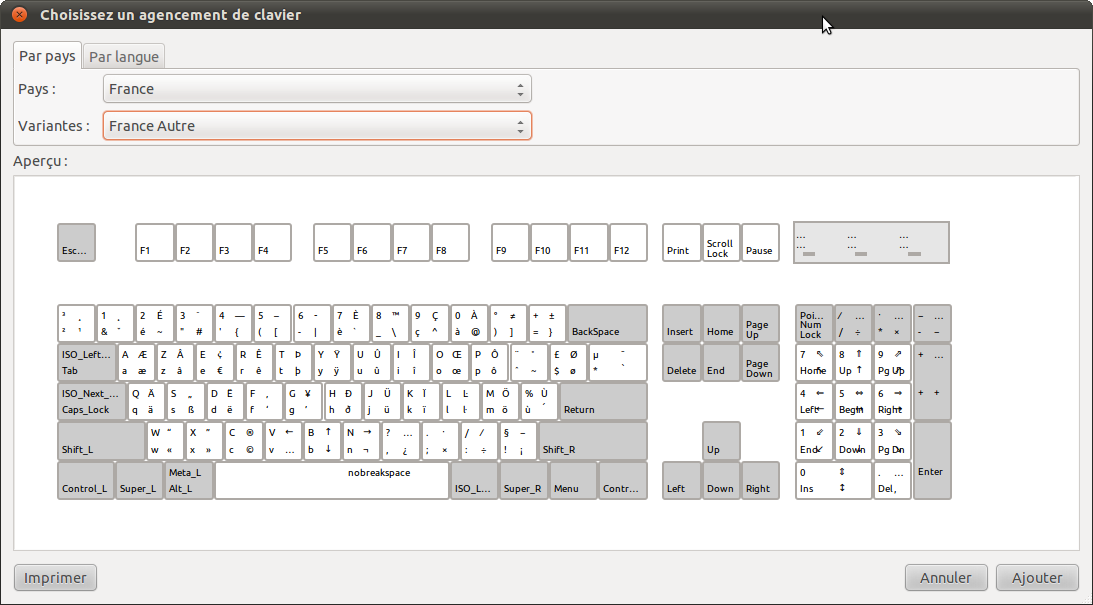This screenshot has width=1093, height=605.
Task: Select the Control_L key in the preview
Action: click(85, 480)
